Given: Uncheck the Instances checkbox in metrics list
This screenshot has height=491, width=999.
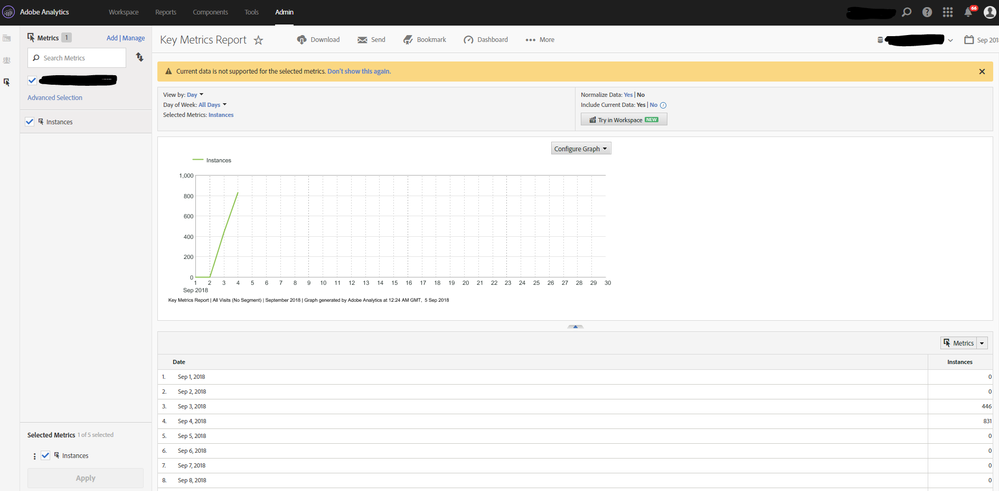Looking at the screenshot, I should click(x=30, y=122).
